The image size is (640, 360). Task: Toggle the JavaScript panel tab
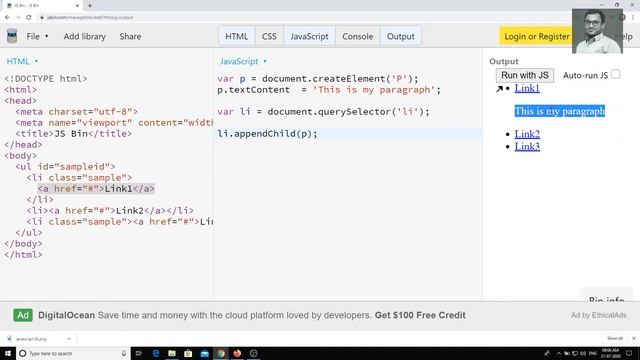[309, 36]
